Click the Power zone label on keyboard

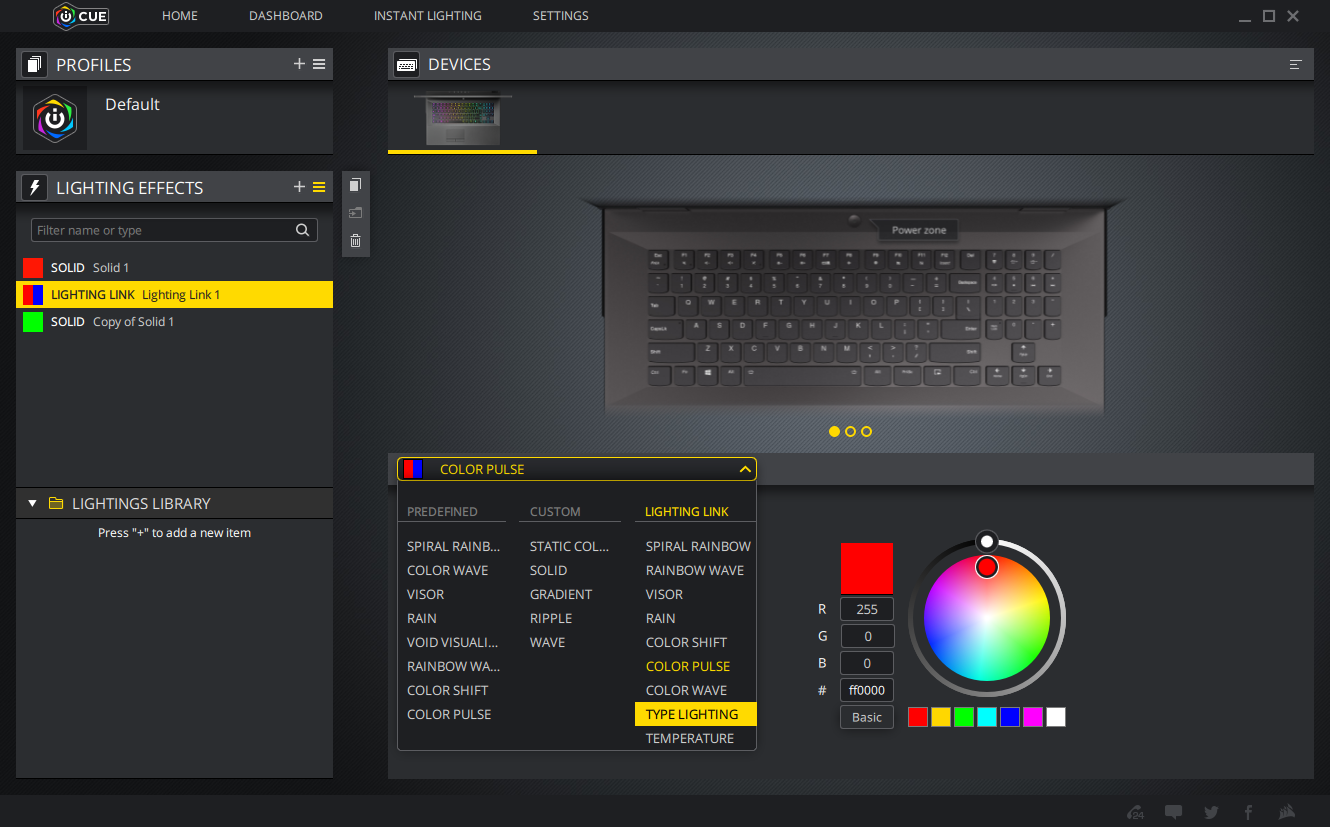click(919, 230)
